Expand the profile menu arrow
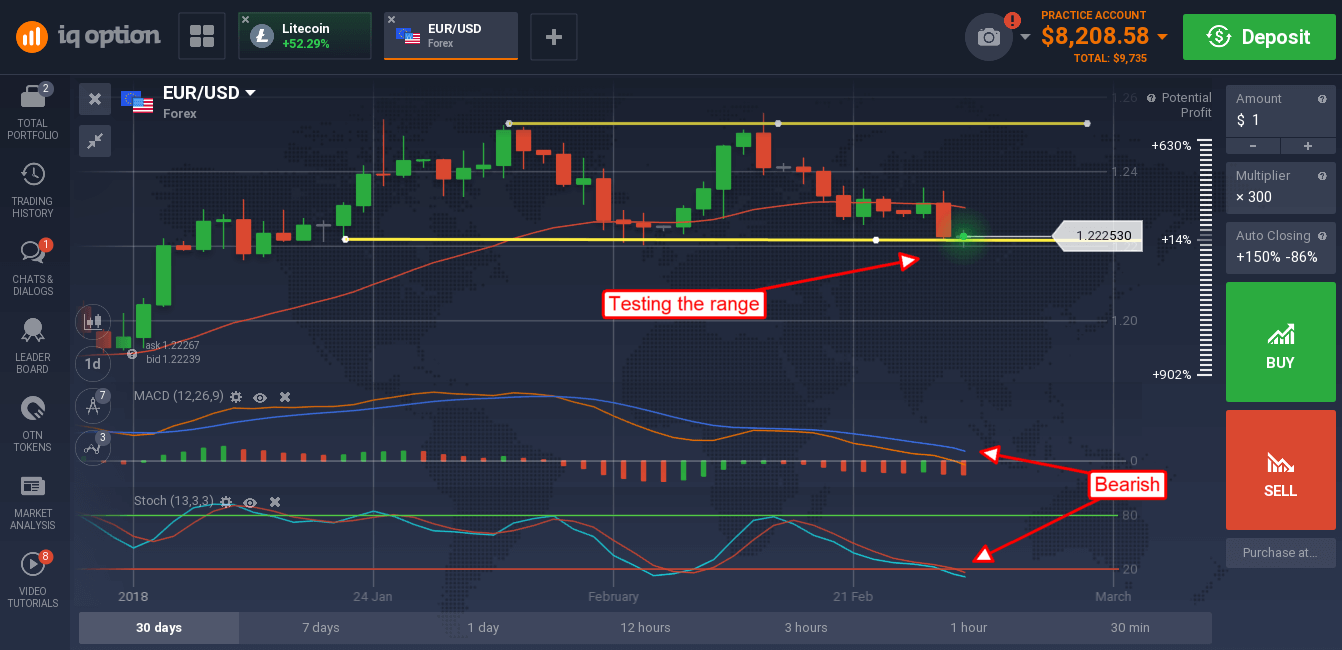1342x650 pixels. [x=1025, y=38]
